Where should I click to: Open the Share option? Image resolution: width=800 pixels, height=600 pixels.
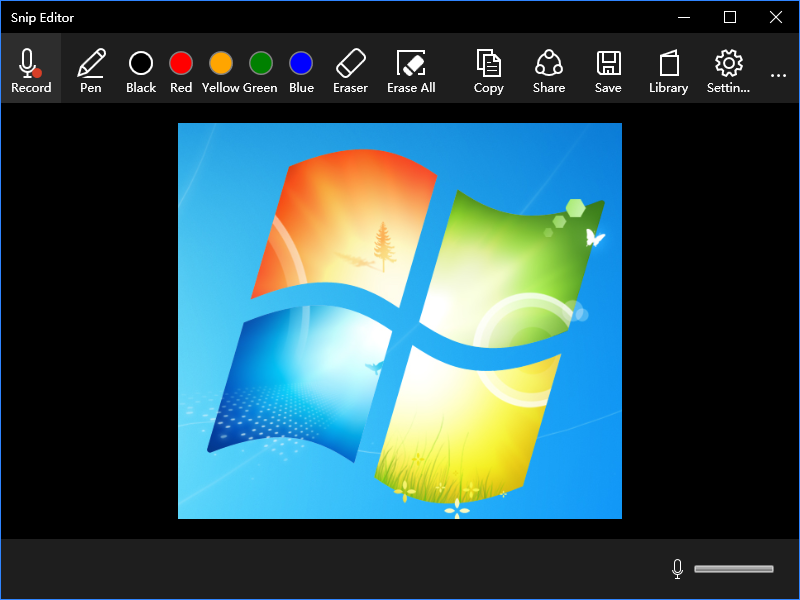548,70
